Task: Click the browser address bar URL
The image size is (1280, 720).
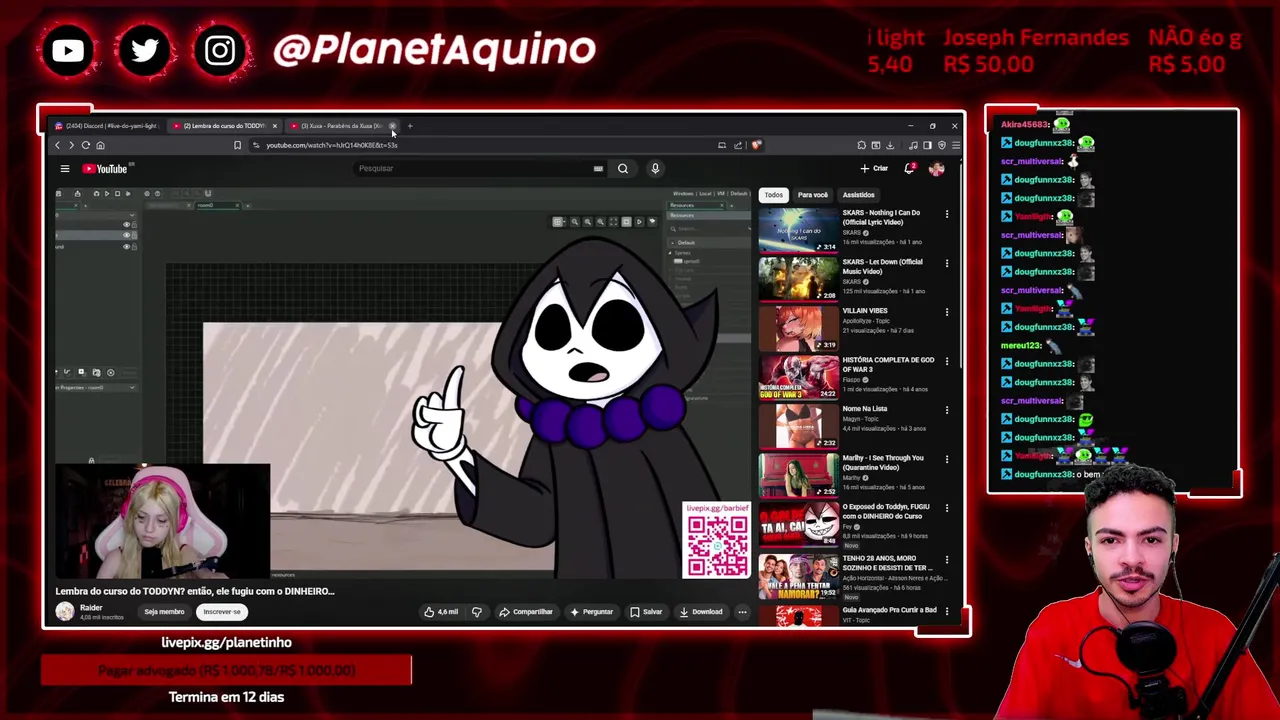Action: (332, 146)
